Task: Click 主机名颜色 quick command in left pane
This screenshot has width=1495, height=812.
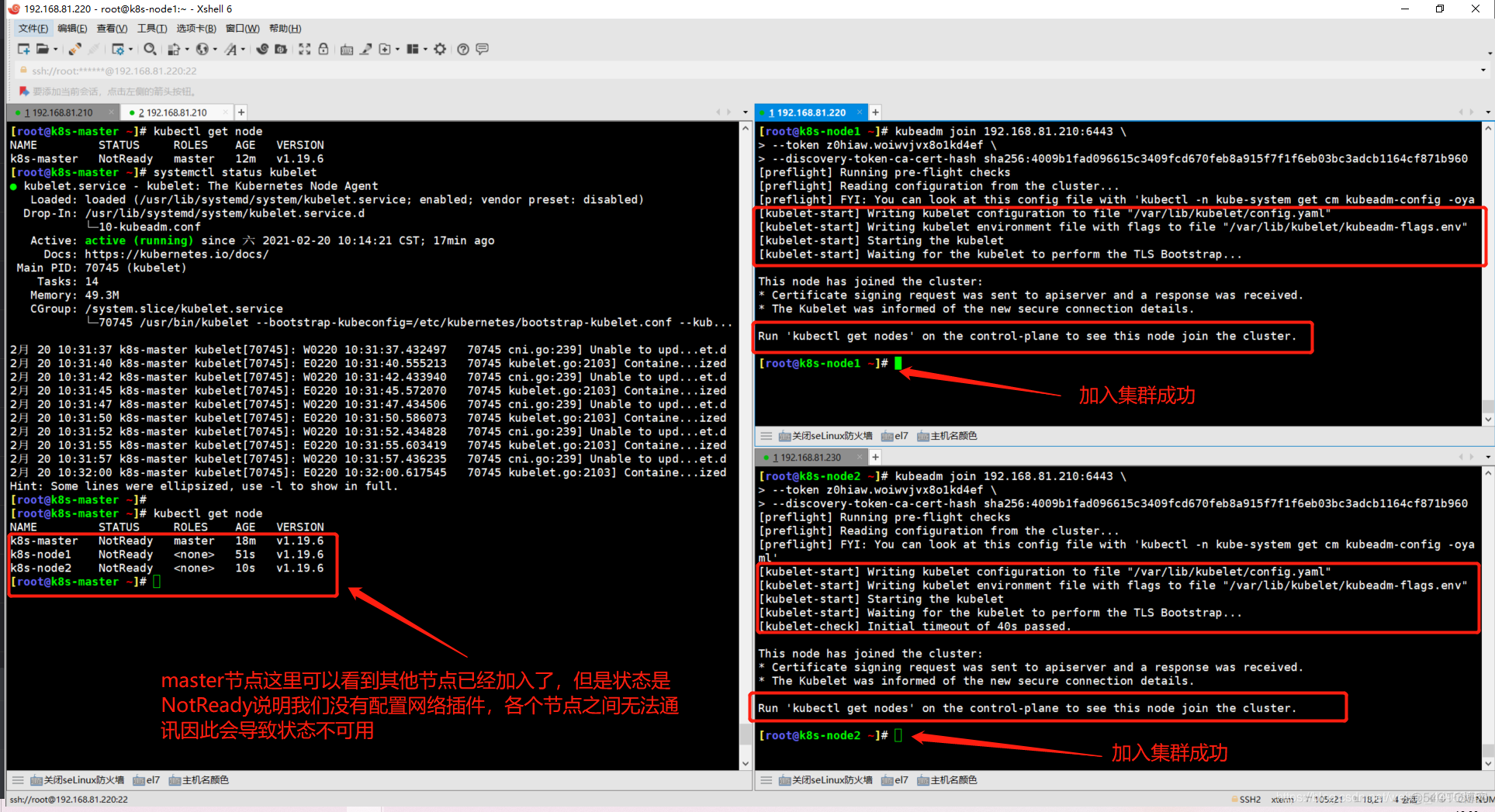Action: click(199, 780)
